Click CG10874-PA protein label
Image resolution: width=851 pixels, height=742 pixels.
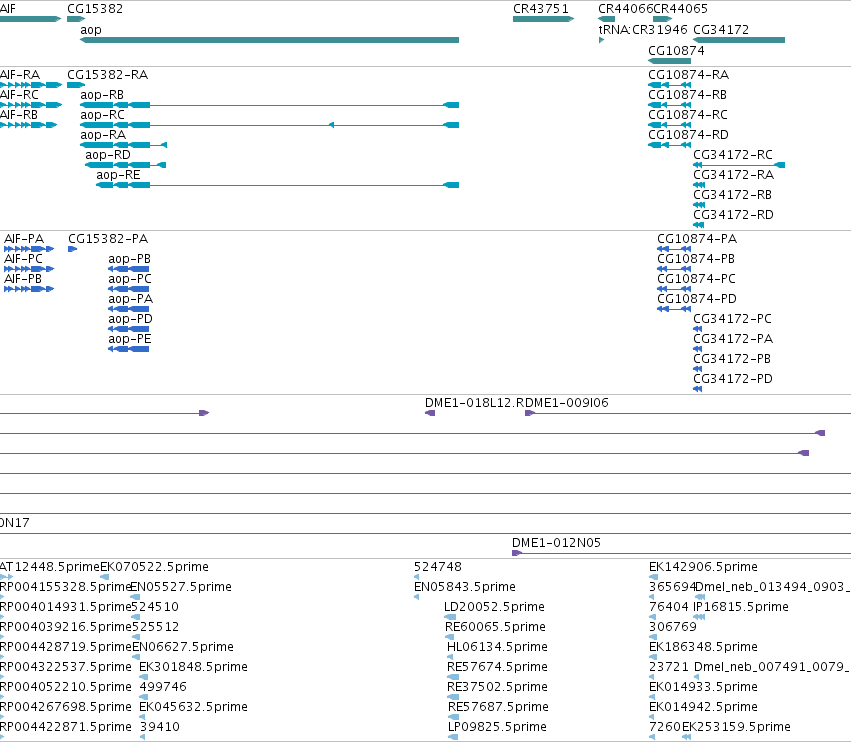point(697,239)
